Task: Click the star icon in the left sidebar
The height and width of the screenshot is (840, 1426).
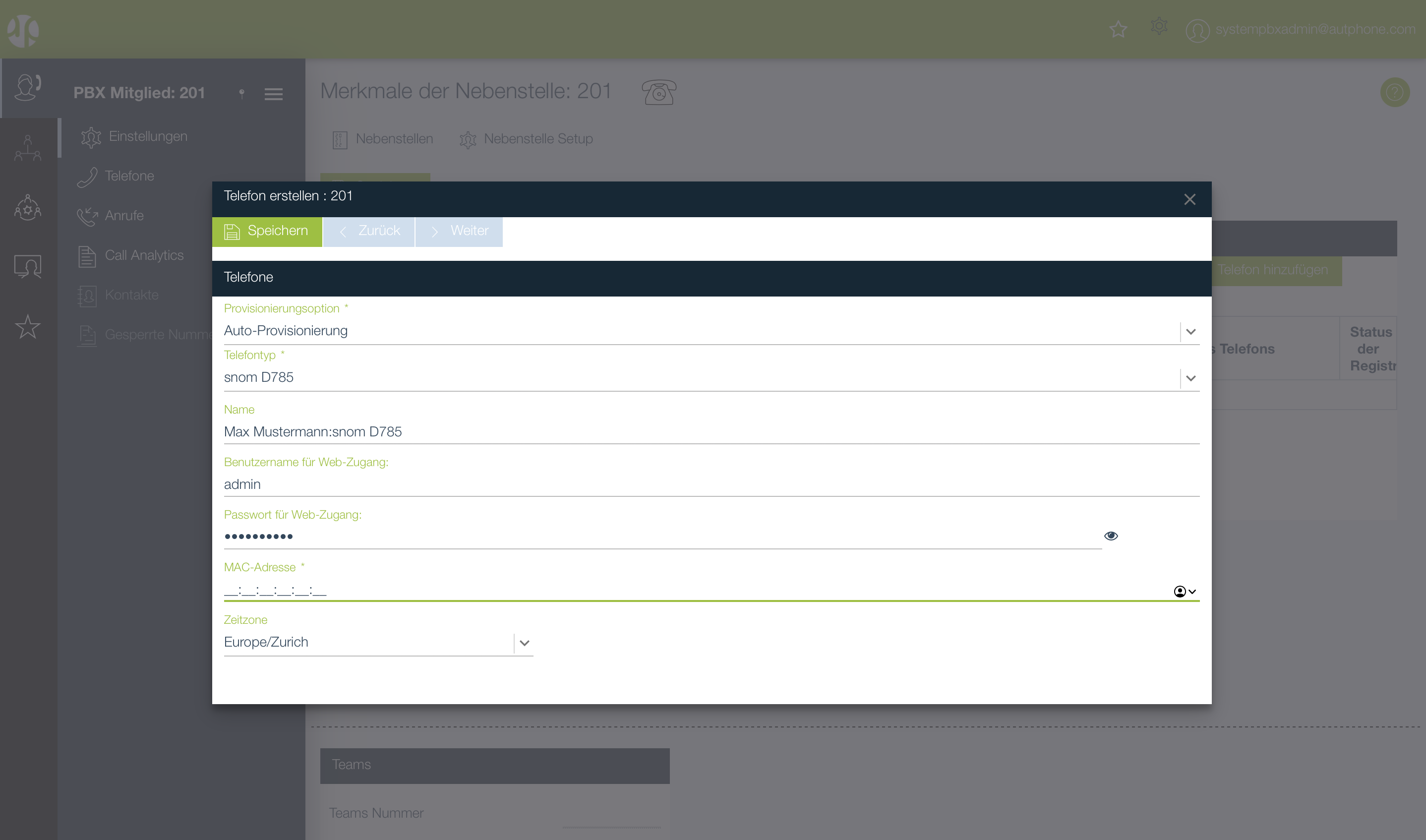Action: 28,327
